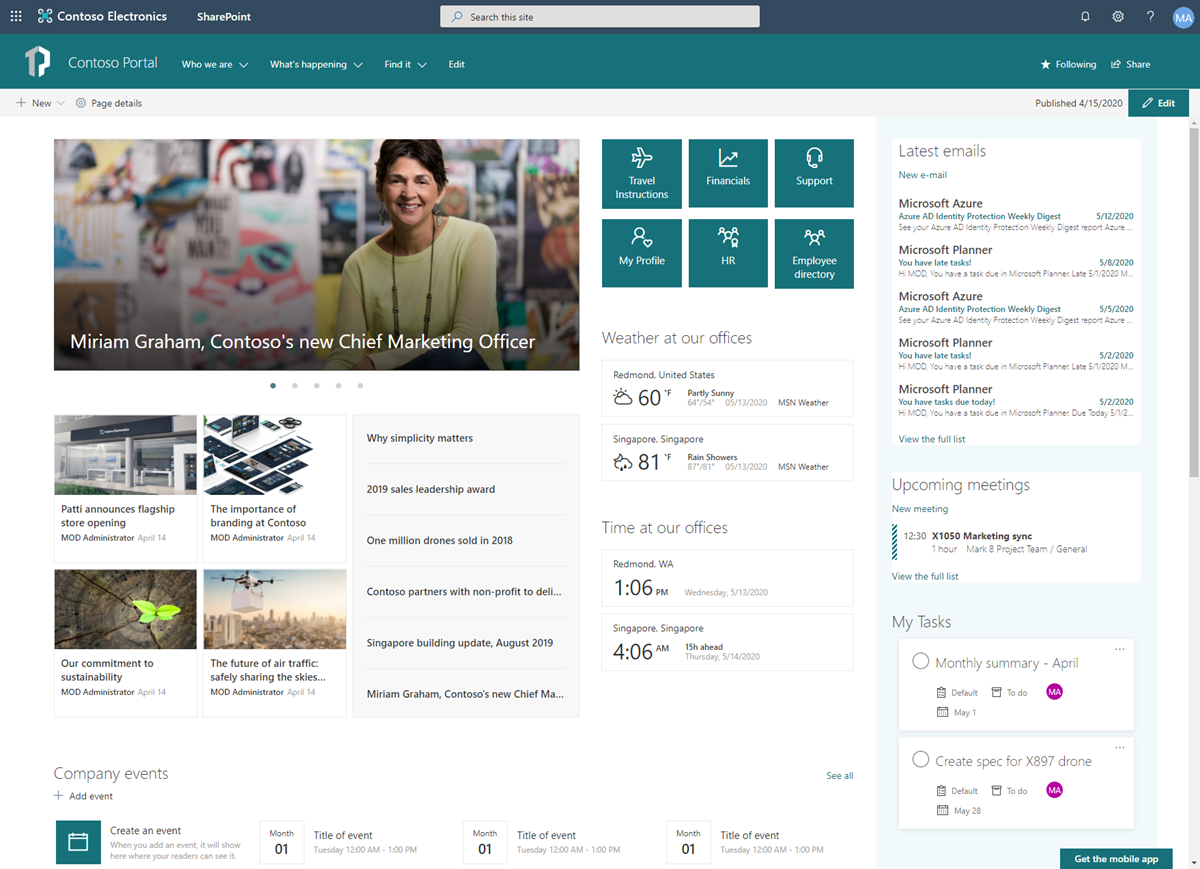Click the Contoso Electronics logo icon
Image resolution: width=1200 pixels, height=869 pixels.
pos(45,16)
